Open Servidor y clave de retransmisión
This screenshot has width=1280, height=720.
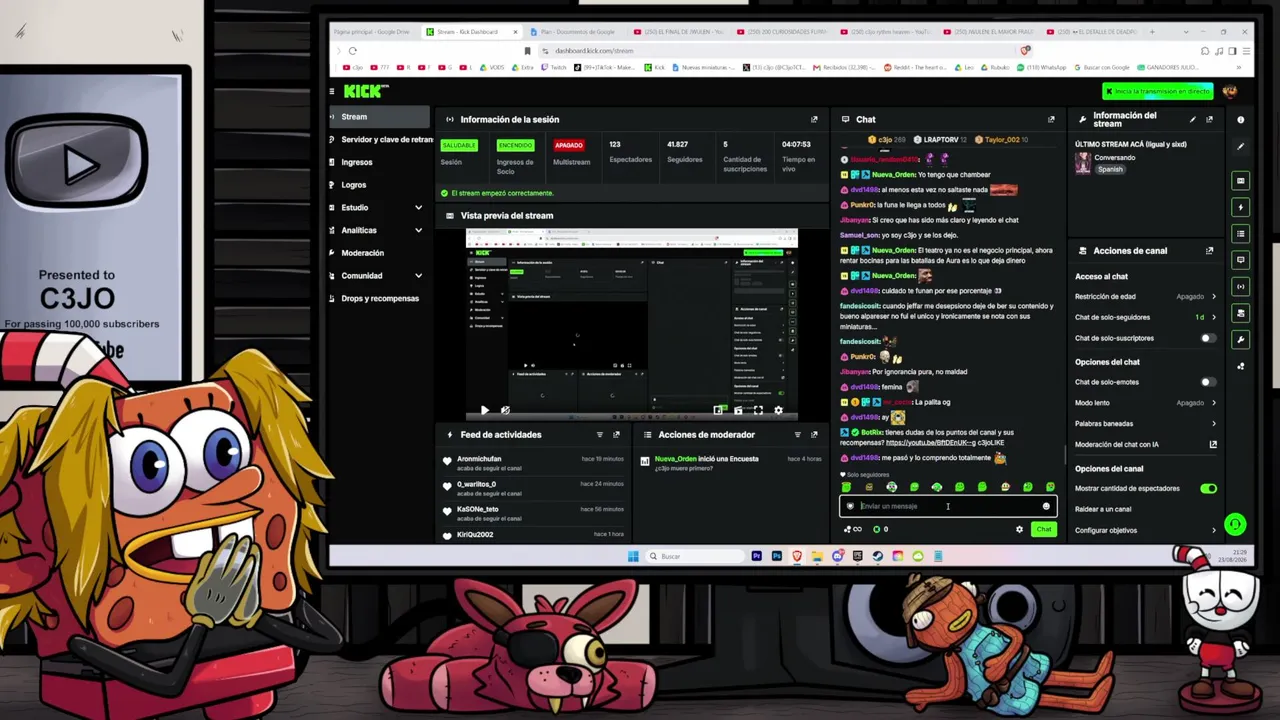click(381, 140)
